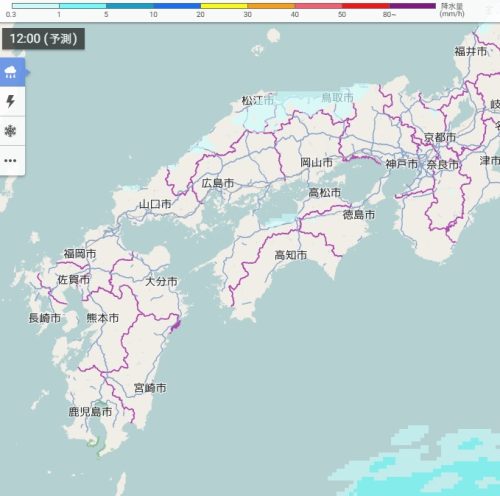
Task: Open the three-dots more options menu
Action: click(10, 160)
